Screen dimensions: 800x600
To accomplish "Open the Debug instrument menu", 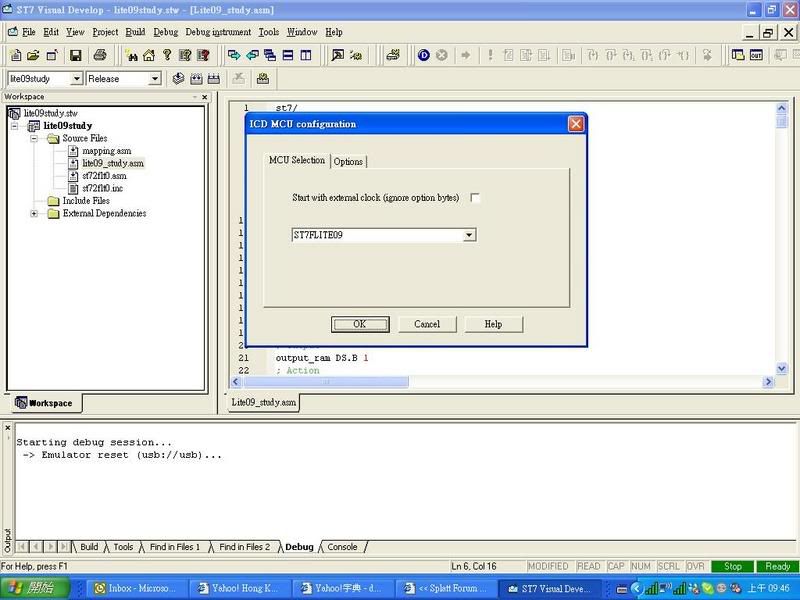I will 218,32.
